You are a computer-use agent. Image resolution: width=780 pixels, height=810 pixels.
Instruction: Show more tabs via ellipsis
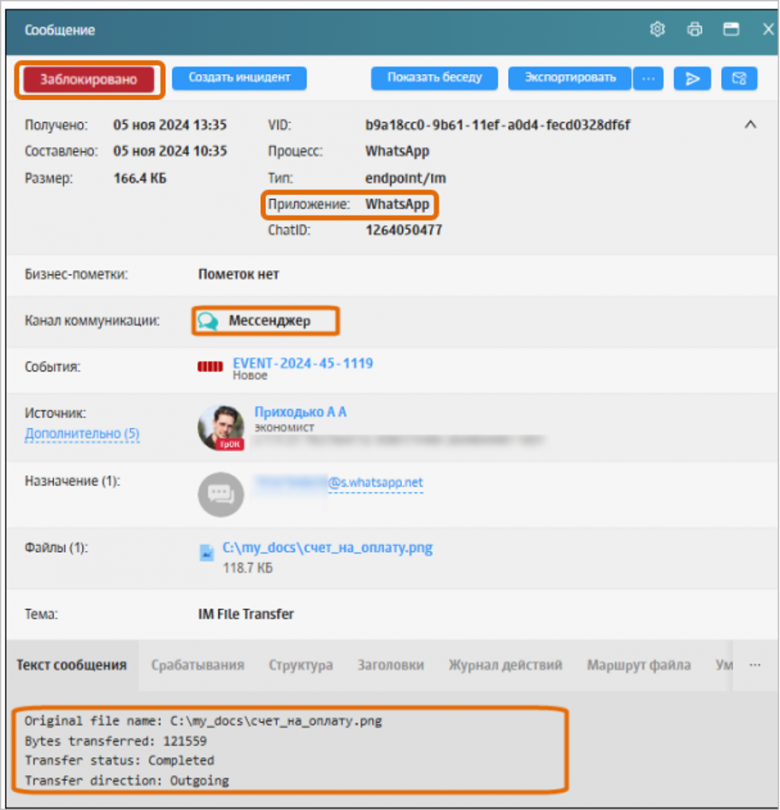(755, 665)
